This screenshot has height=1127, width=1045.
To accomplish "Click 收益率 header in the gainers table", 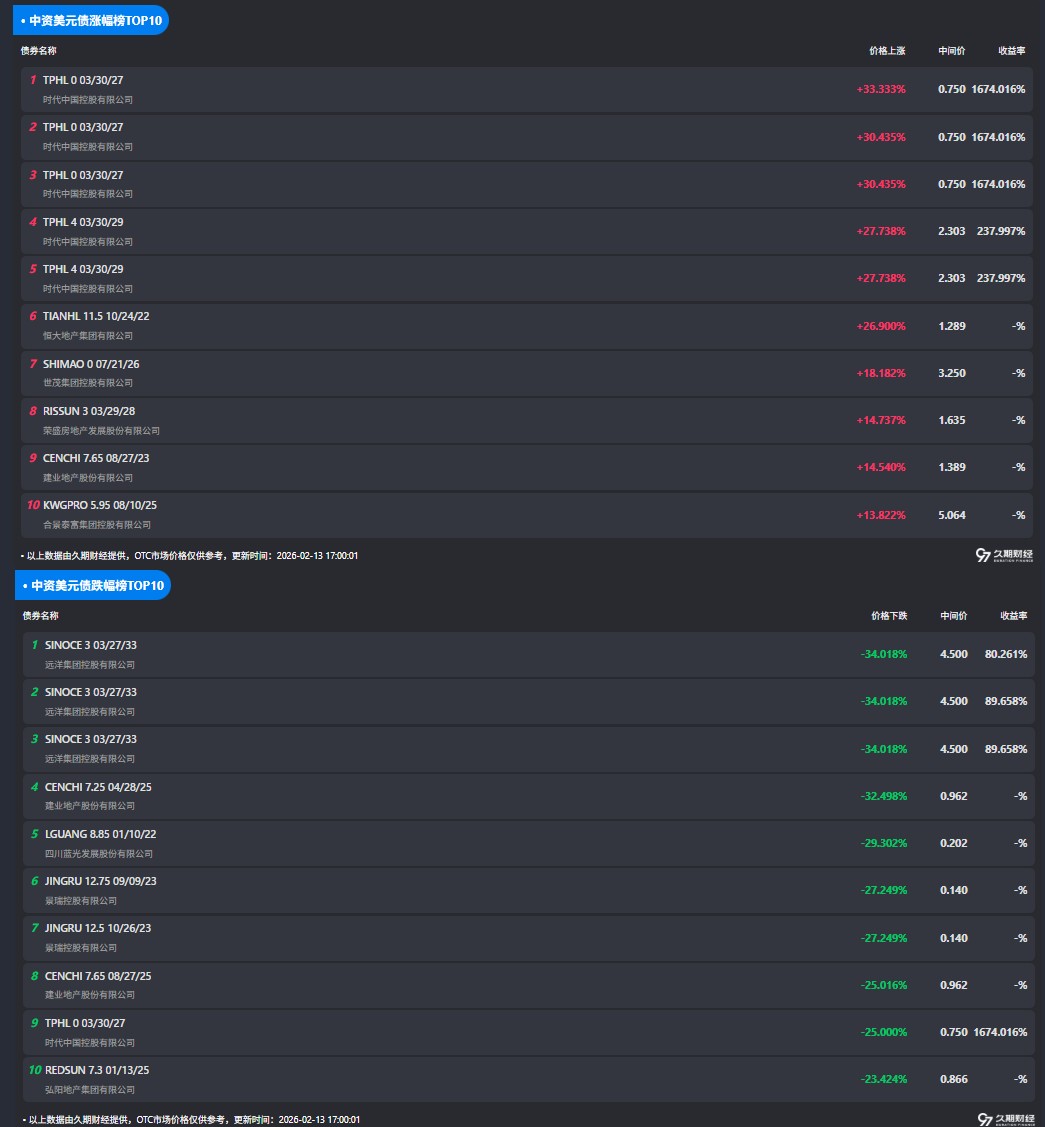I will (1011, 51).
